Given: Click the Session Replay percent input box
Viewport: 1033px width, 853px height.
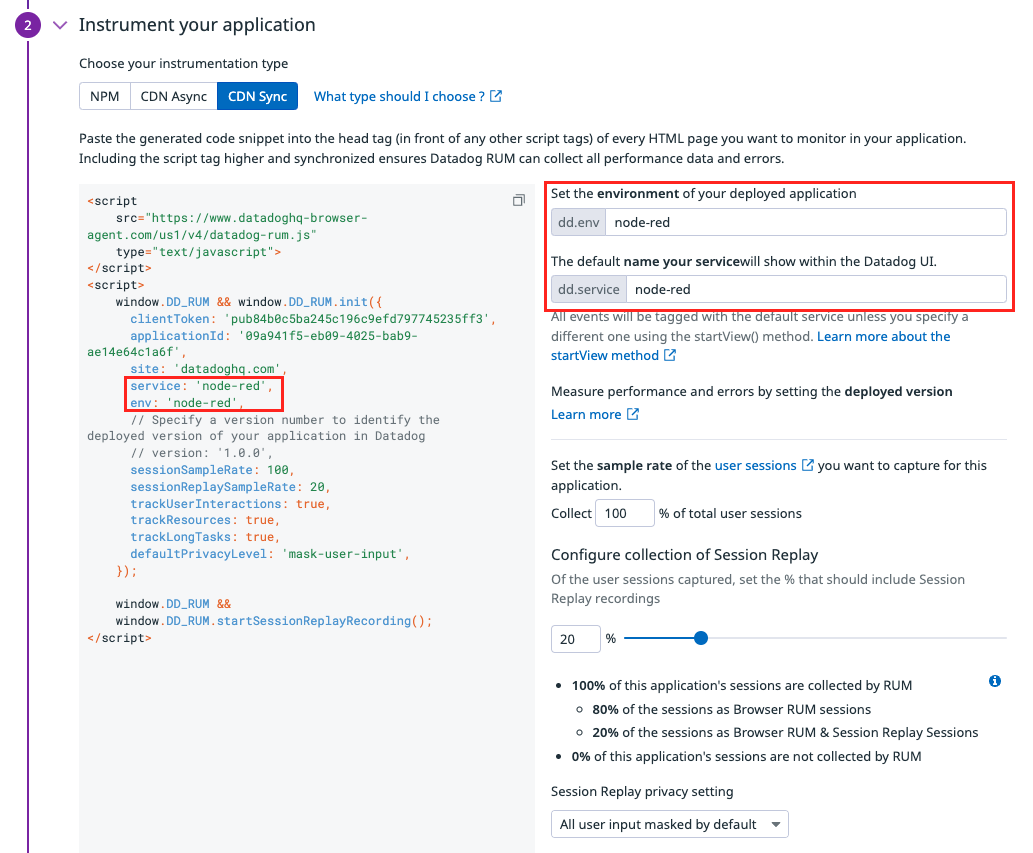Looking at the screenshot, I should coord(576,639).
